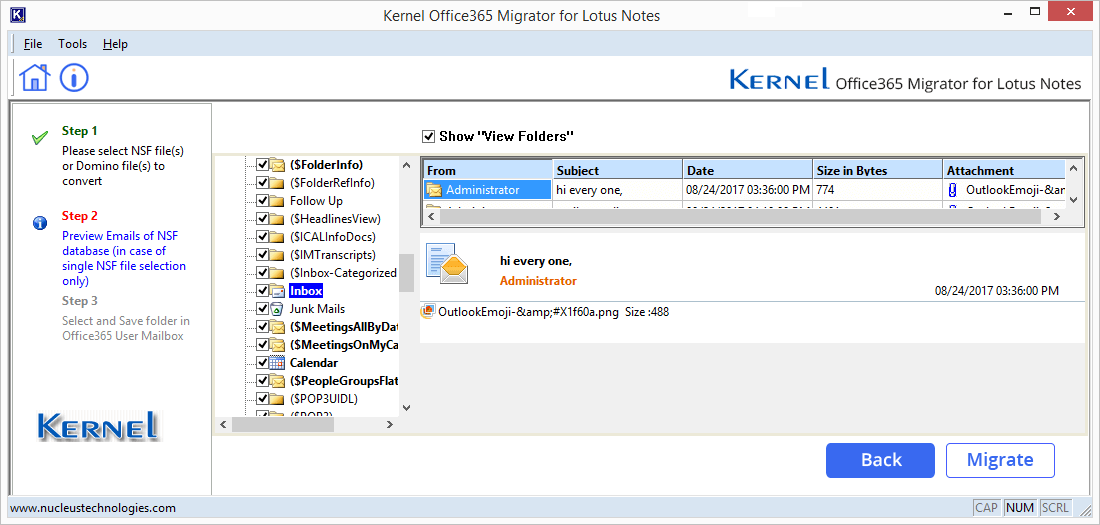Click the ($FolderInfo) folder icon
This screenshot has height=525, width=1100.
pyautogui.click(x=278, y=165)
